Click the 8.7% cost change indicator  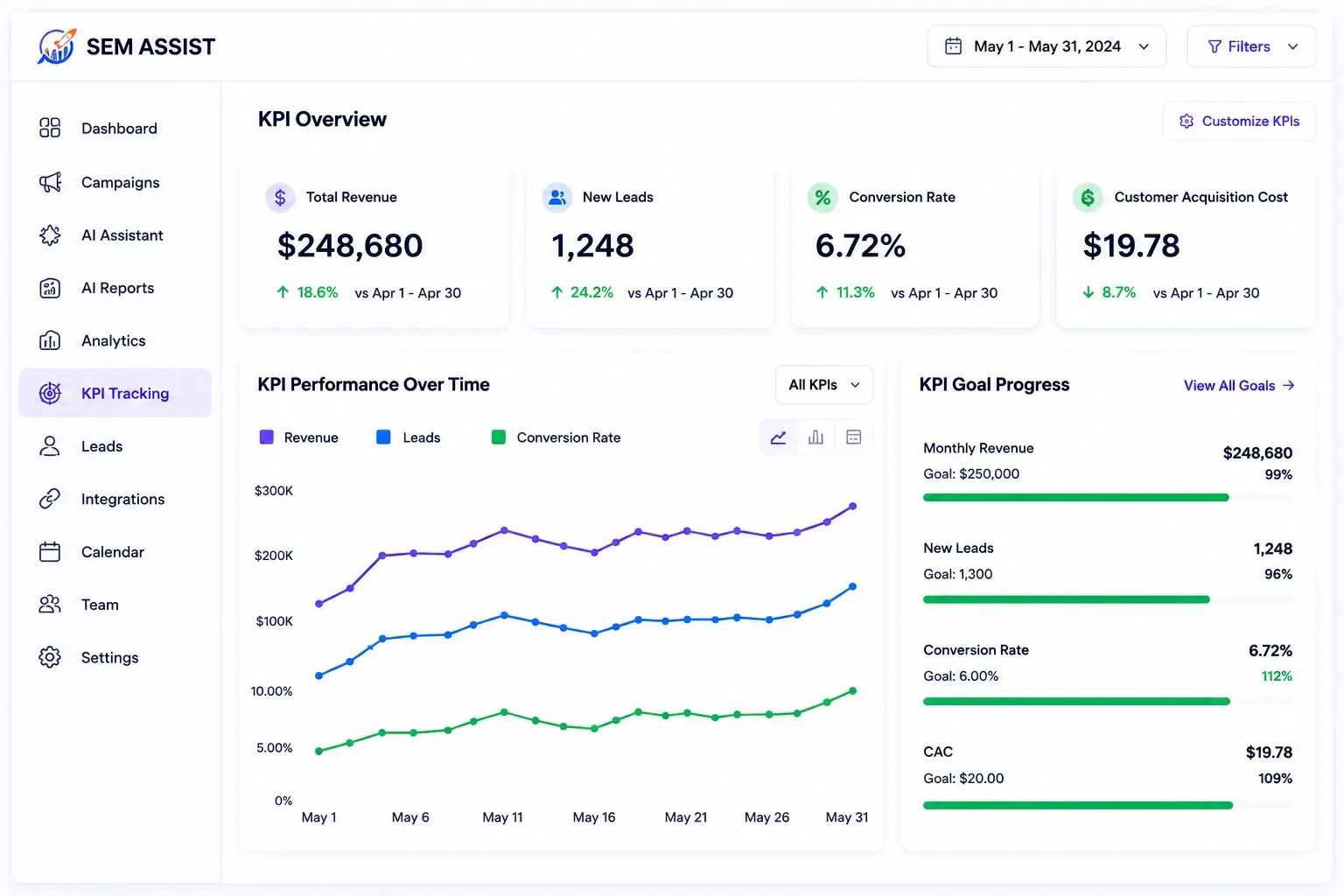click(1109, 292)
